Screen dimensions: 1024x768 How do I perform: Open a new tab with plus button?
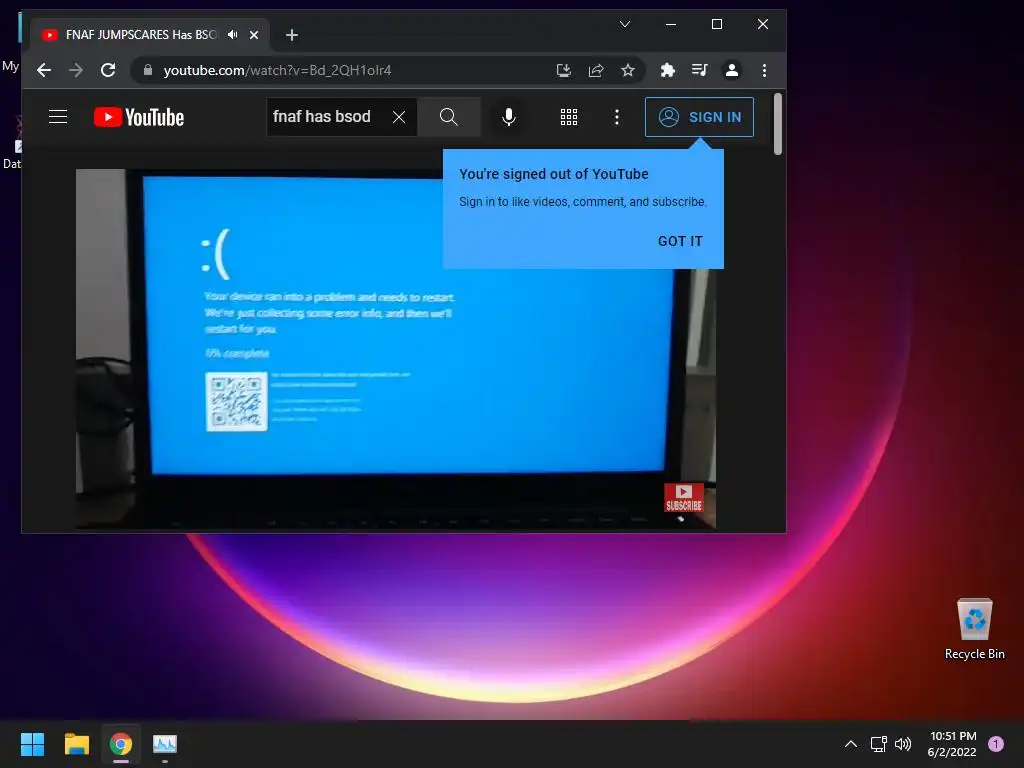tap(292, 35)
